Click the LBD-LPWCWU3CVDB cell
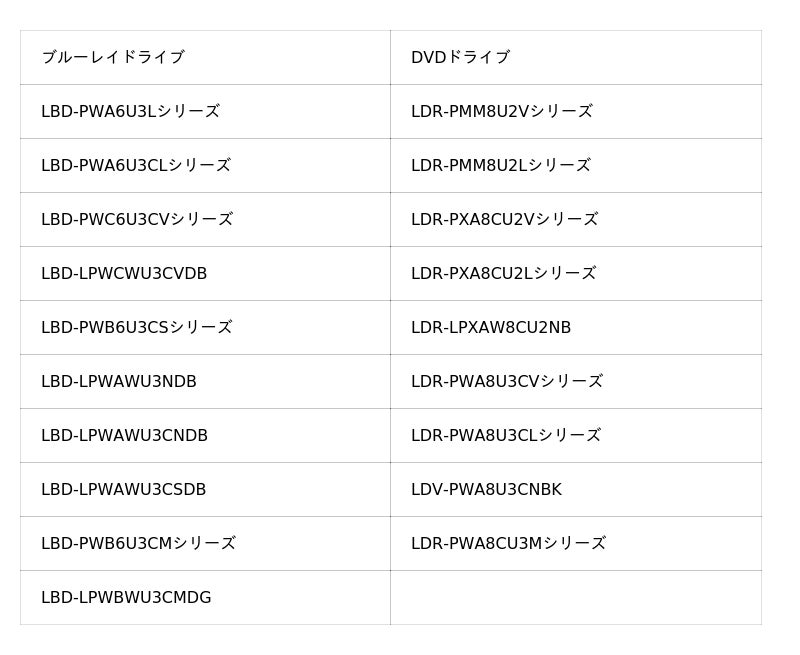 [x=205, y=273]
